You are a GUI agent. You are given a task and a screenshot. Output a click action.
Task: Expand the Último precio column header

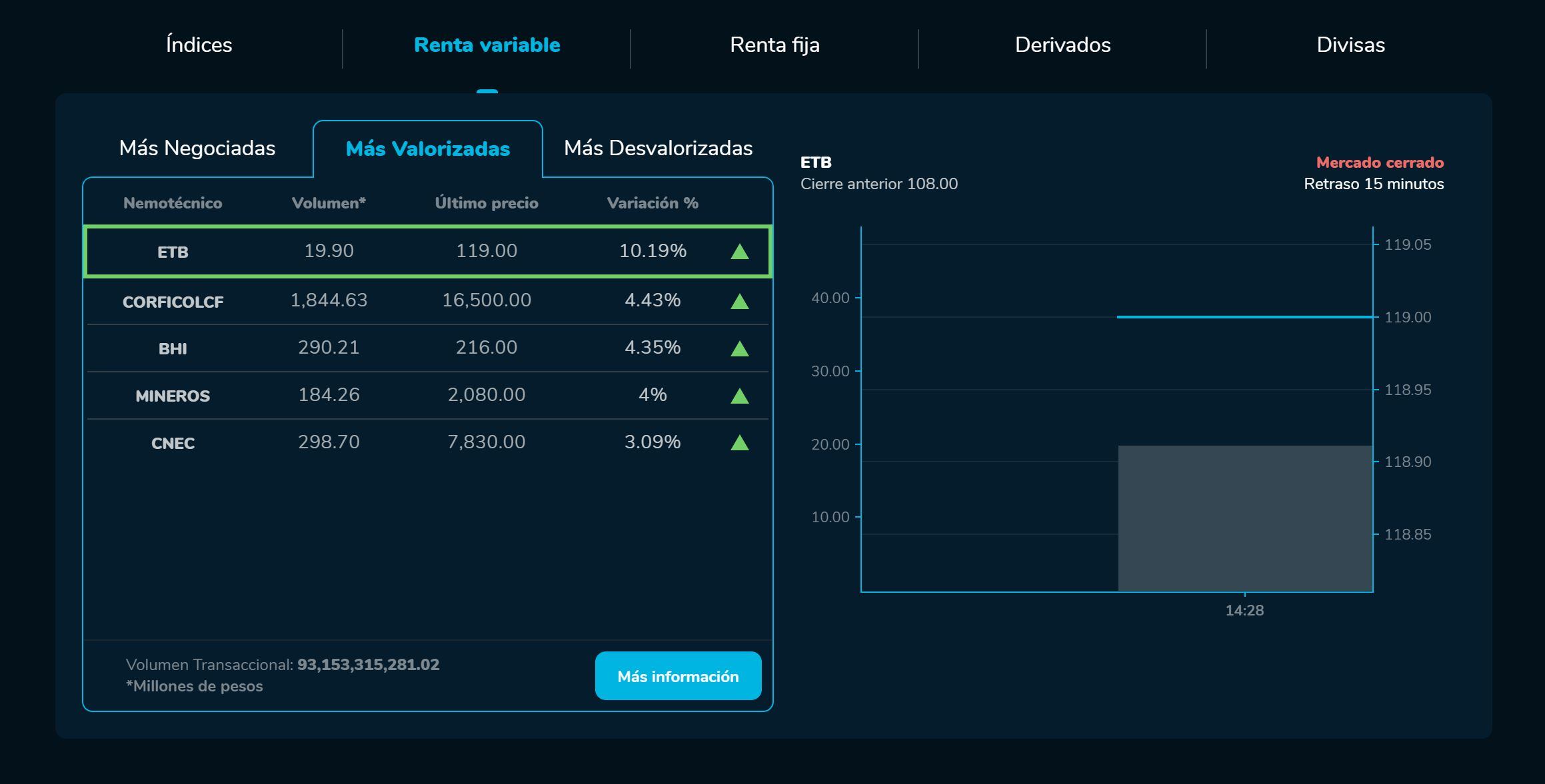pos(487,203)
